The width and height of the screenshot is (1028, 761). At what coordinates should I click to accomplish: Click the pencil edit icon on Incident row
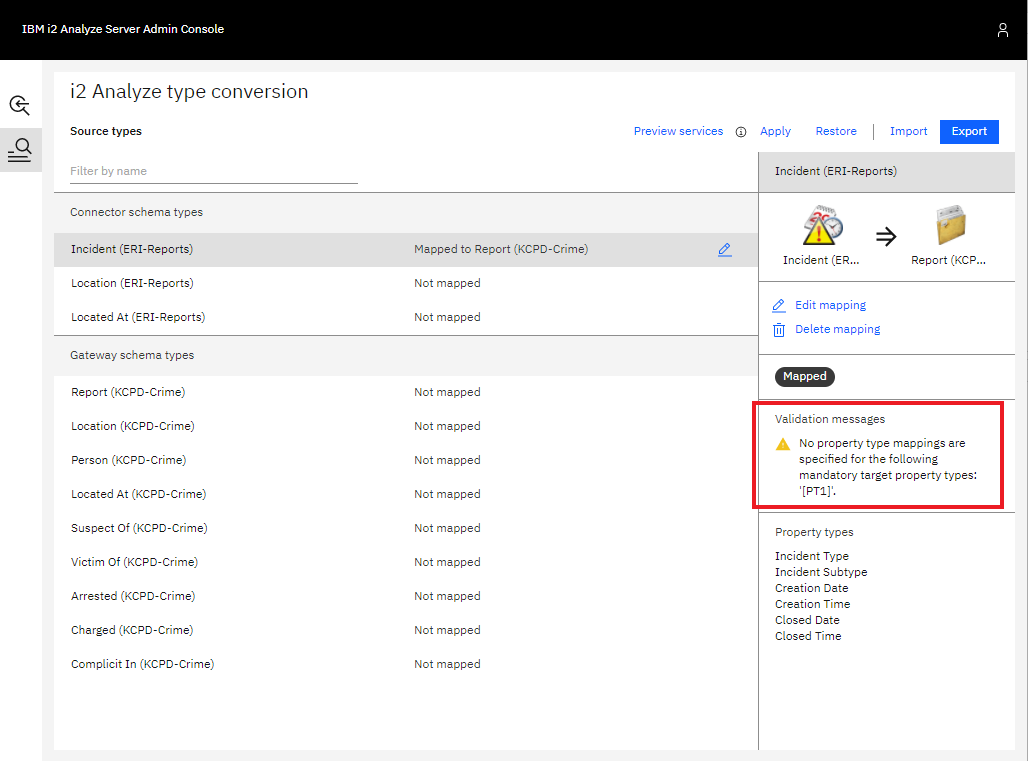point(724,250)
